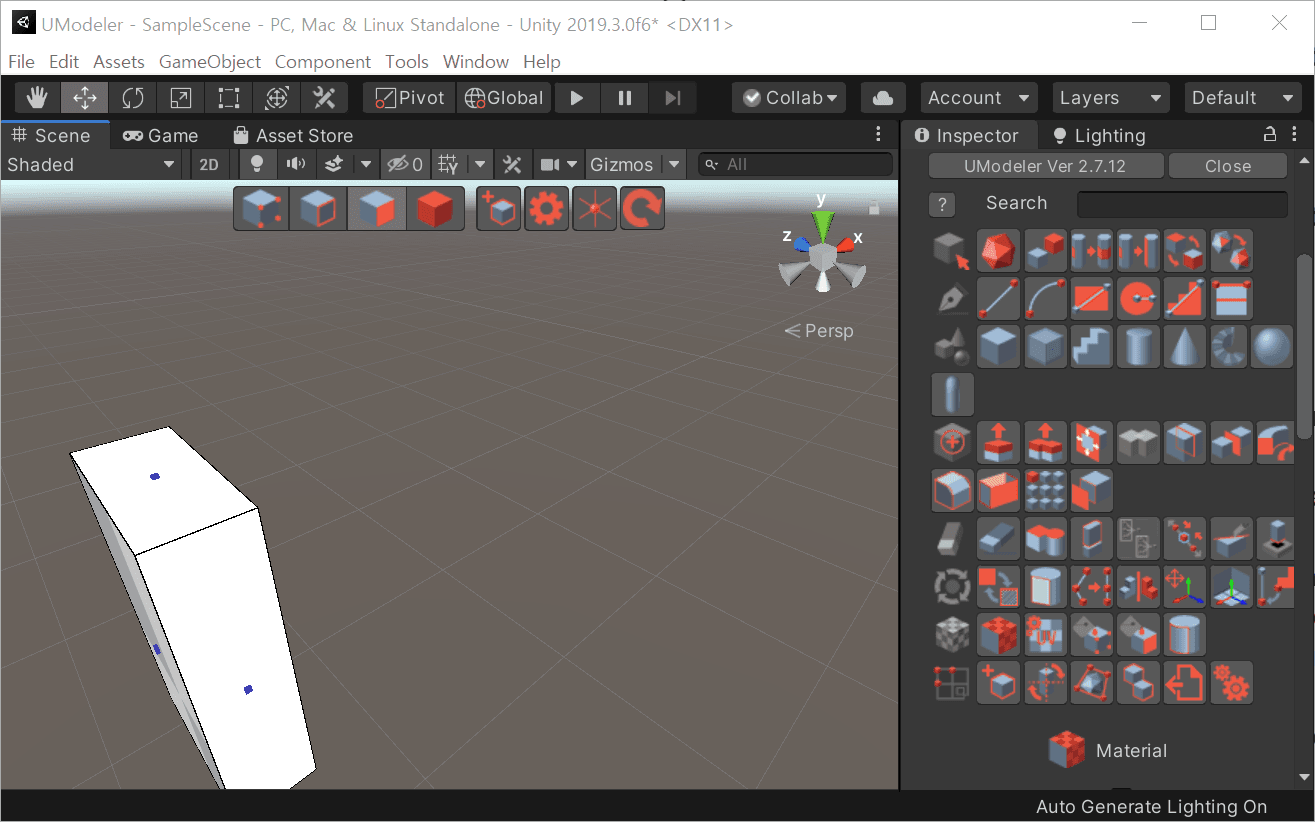Switch to the Asset Store tab
Image resolution: width=1315 pixels, height=822 pixels.
[x=292, y=135]
